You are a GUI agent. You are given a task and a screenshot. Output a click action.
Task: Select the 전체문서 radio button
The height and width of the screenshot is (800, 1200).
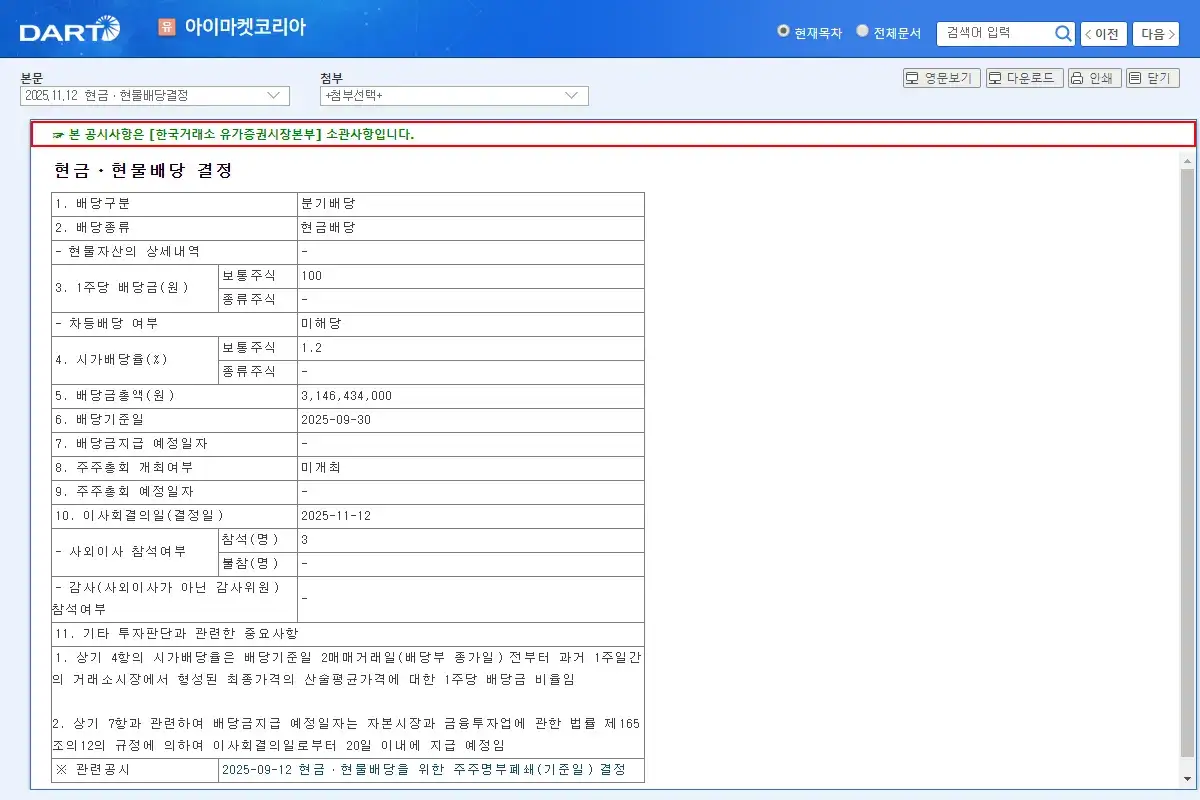(x=862, y=31)
